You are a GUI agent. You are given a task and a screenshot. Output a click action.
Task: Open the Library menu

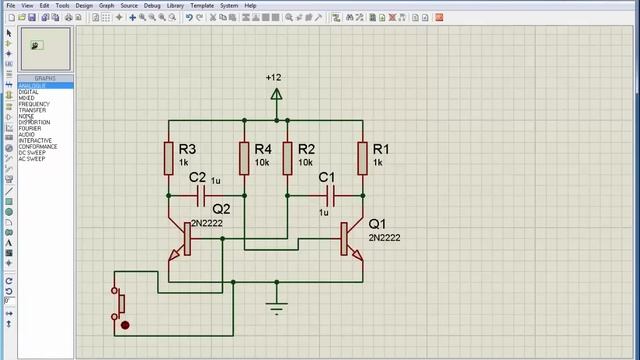pos(175,6)
